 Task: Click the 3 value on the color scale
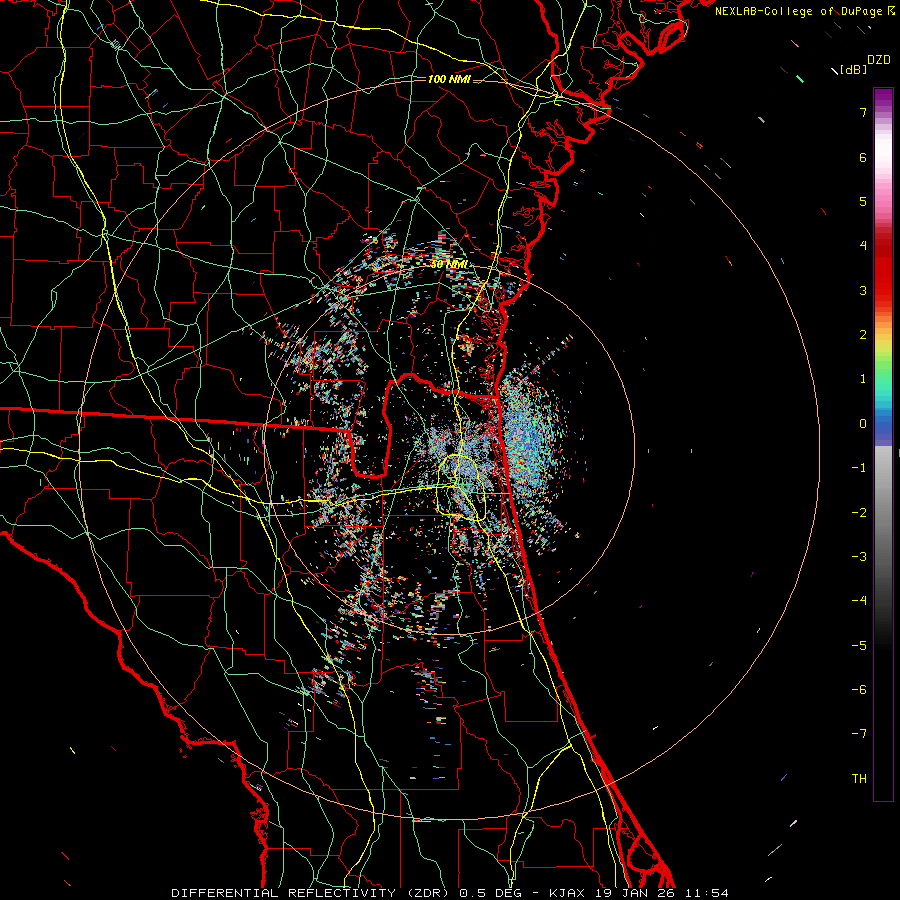(x=863, y=290)
